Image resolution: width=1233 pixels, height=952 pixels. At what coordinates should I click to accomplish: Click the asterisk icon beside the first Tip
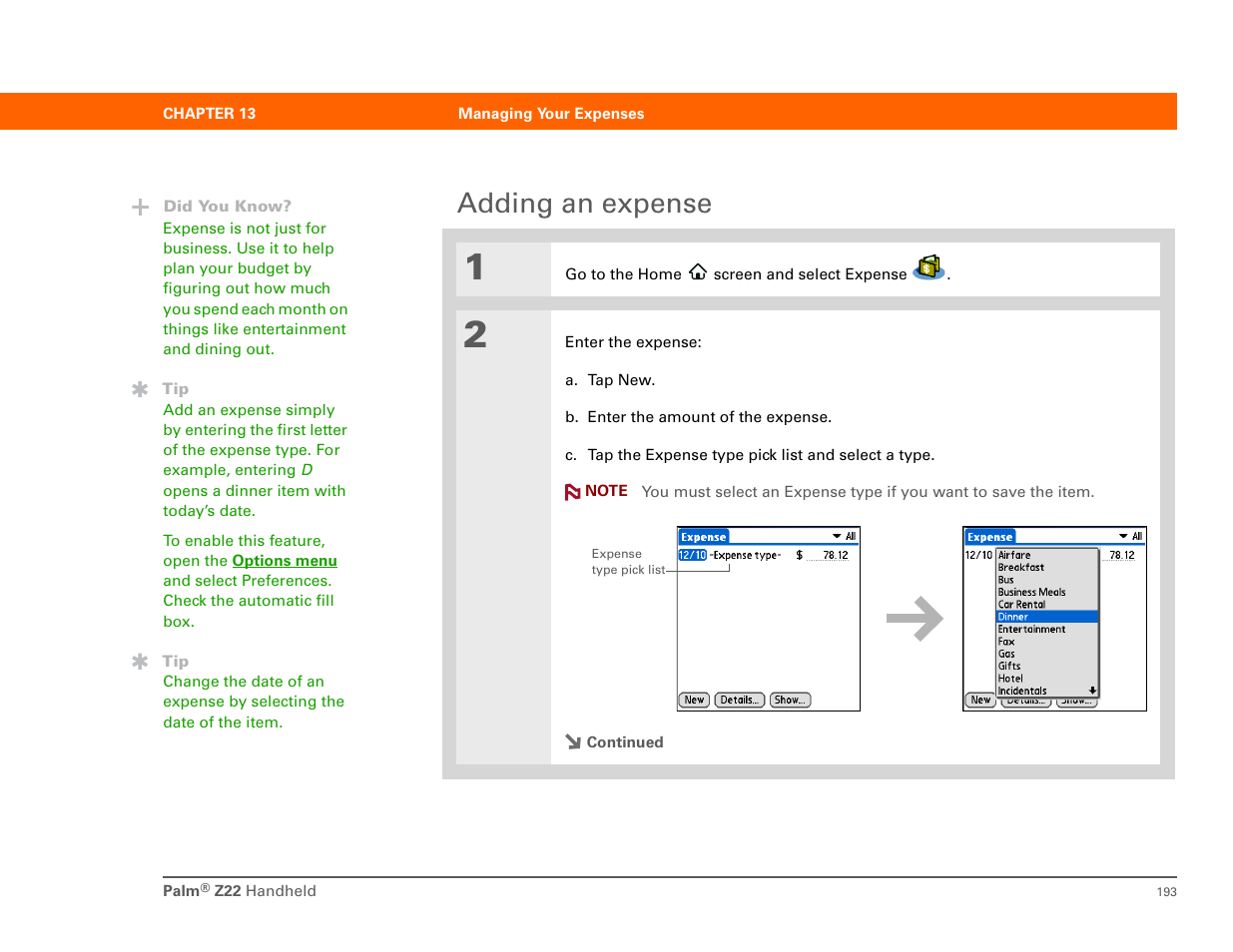140,389
